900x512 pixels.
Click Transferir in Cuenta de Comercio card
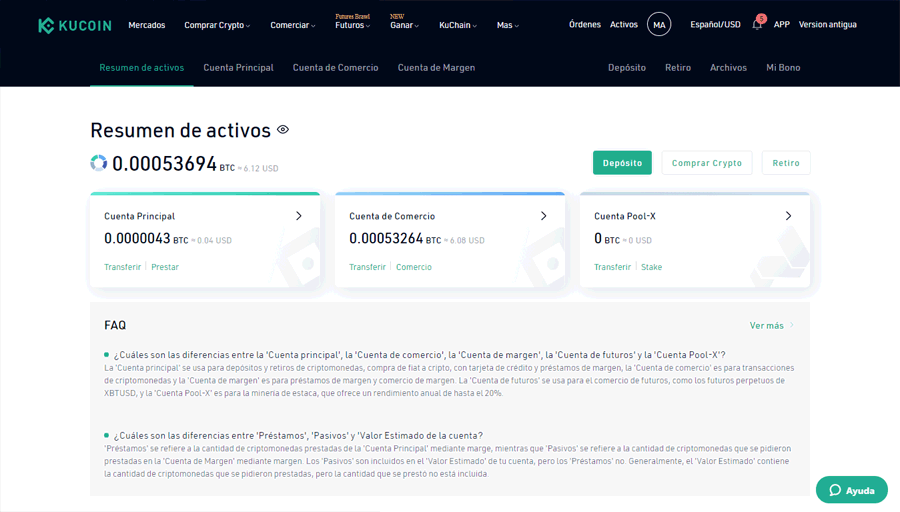[x=367, y=267]
